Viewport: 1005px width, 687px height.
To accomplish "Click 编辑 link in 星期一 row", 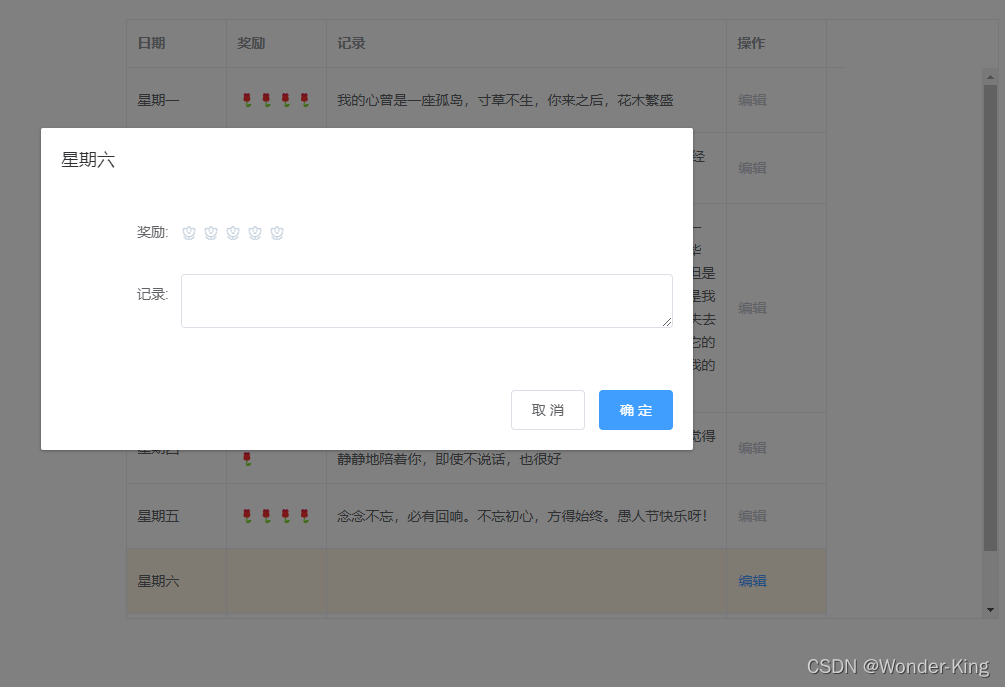I will point(752,100).
